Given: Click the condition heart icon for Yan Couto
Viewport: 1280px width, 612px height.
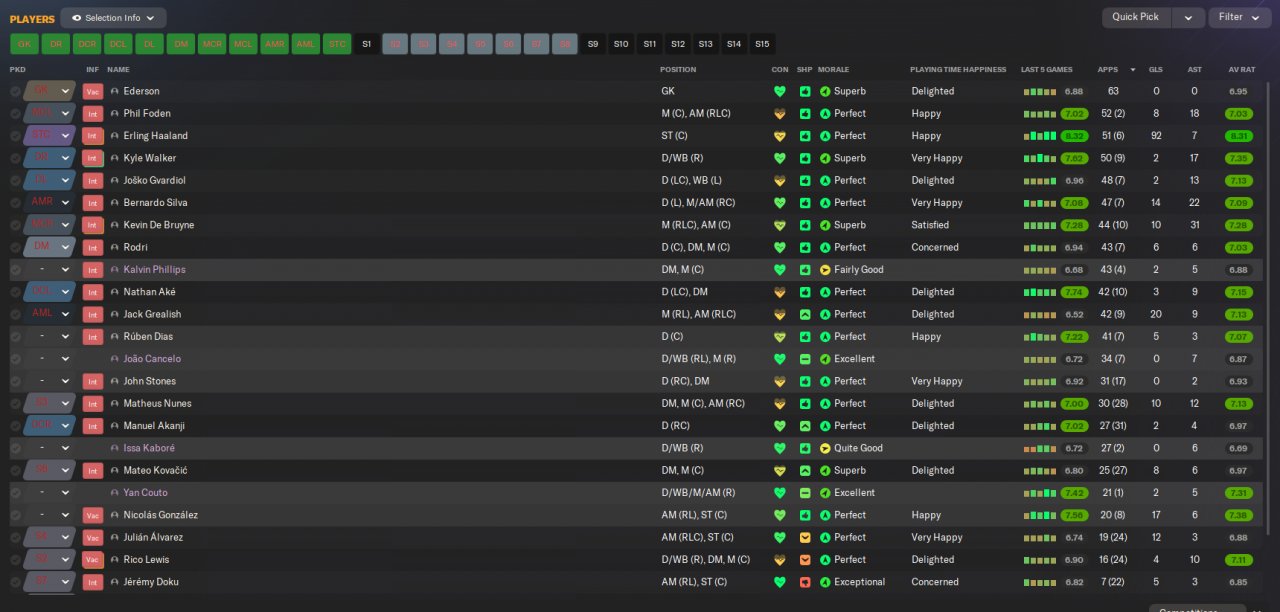Looking at the screenshot, I should pyautogui.click(x=780, y=493).
